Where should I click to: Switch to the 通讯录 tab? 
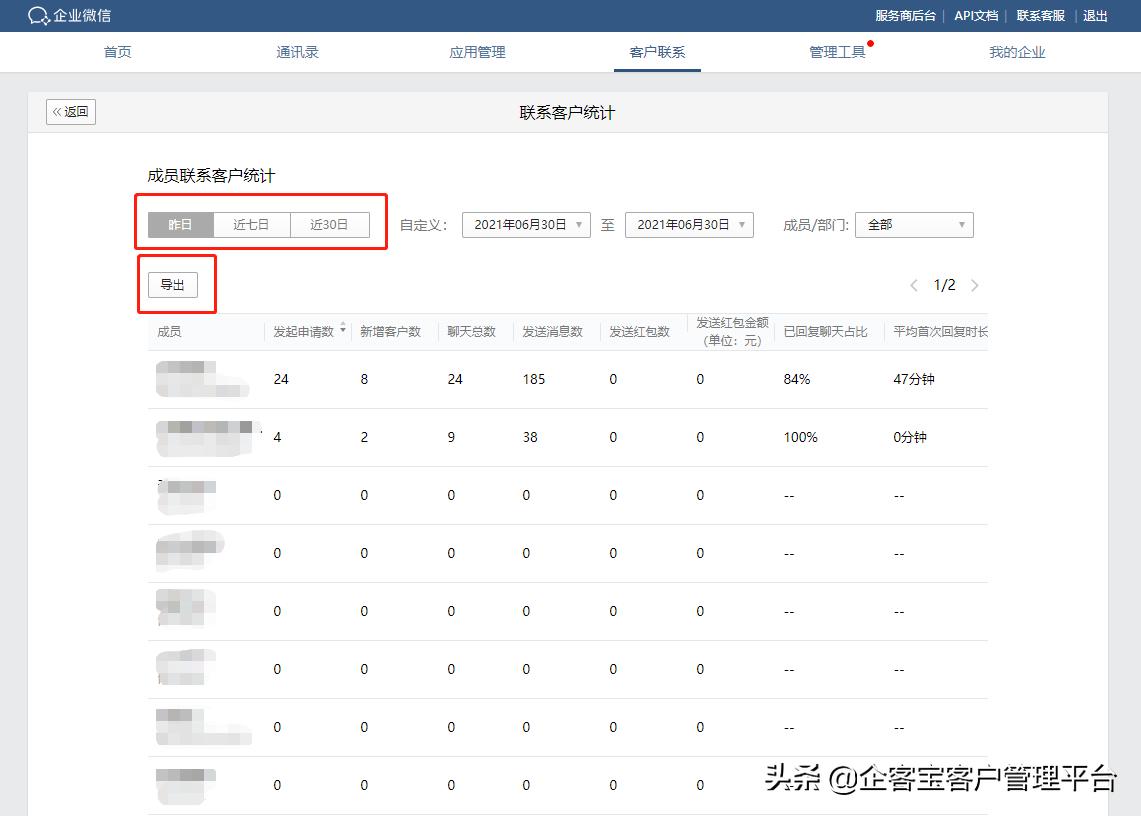point(297,52)
